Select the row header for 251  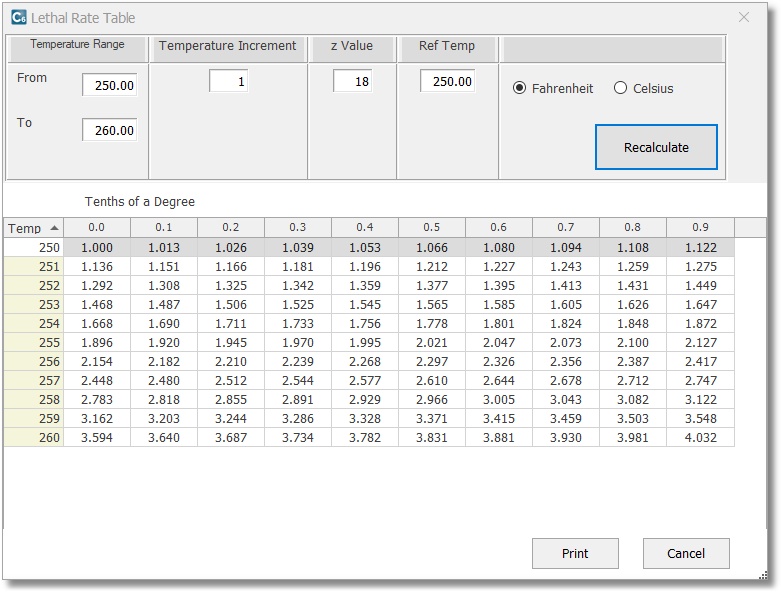point(33,266)
